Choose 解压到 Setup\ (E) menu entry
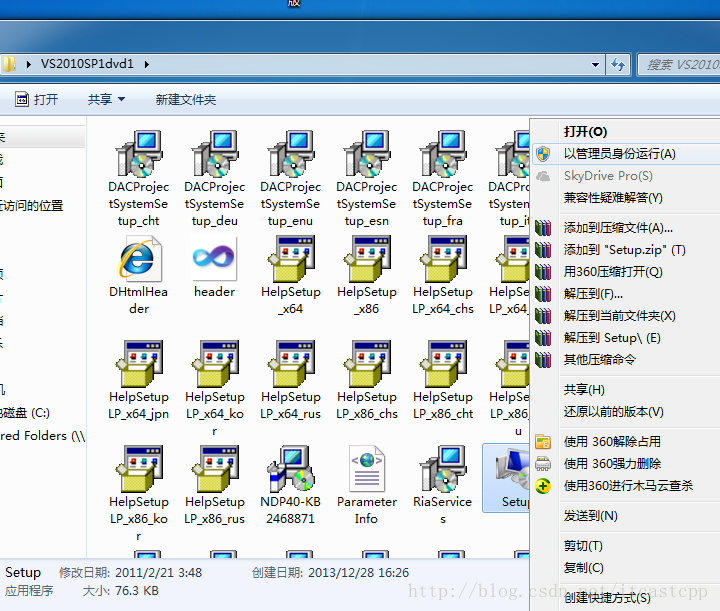Screen dimensions: 720x611 tap(612, 338)
